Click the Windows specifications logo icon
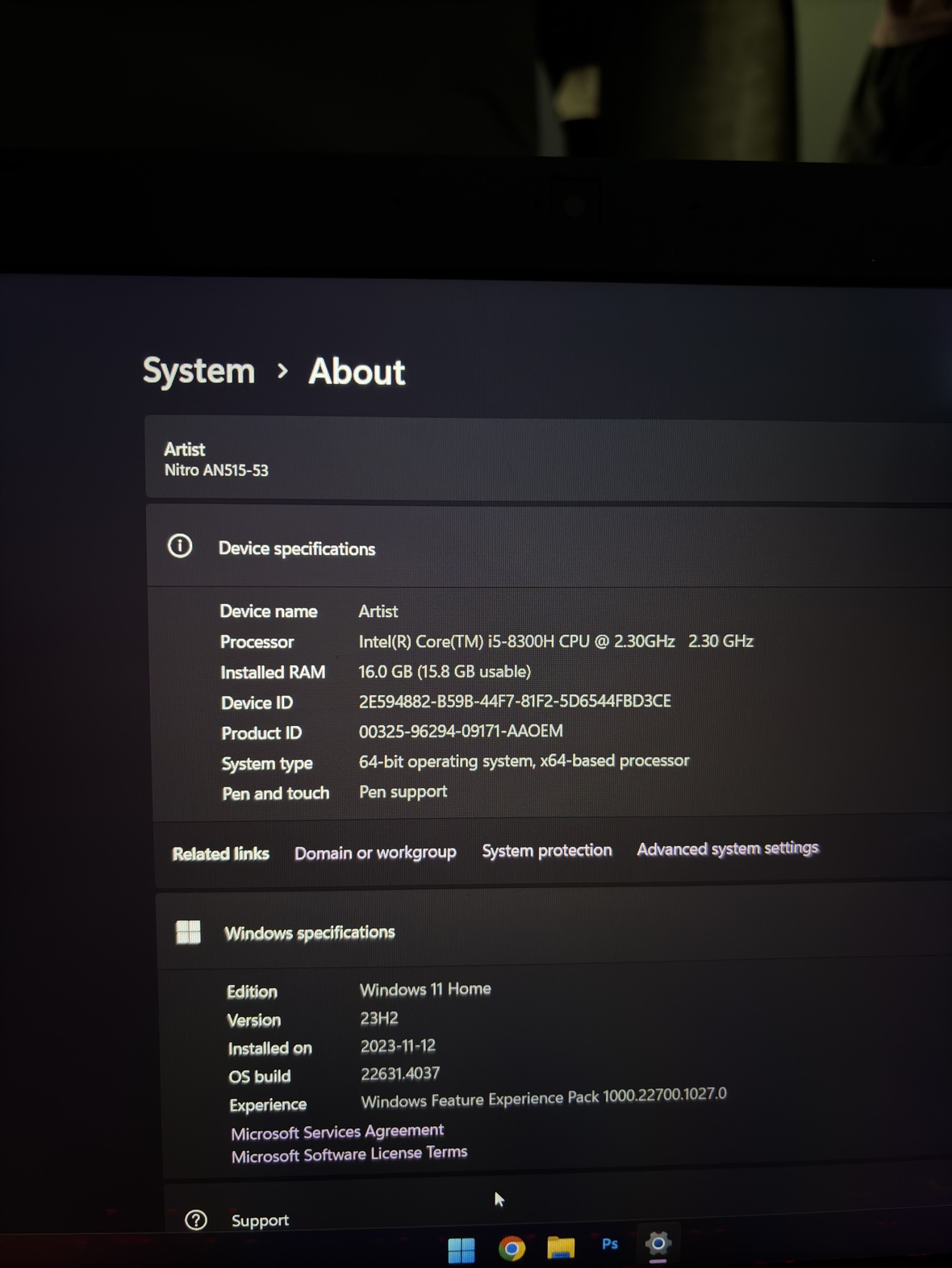 point(188,932)
